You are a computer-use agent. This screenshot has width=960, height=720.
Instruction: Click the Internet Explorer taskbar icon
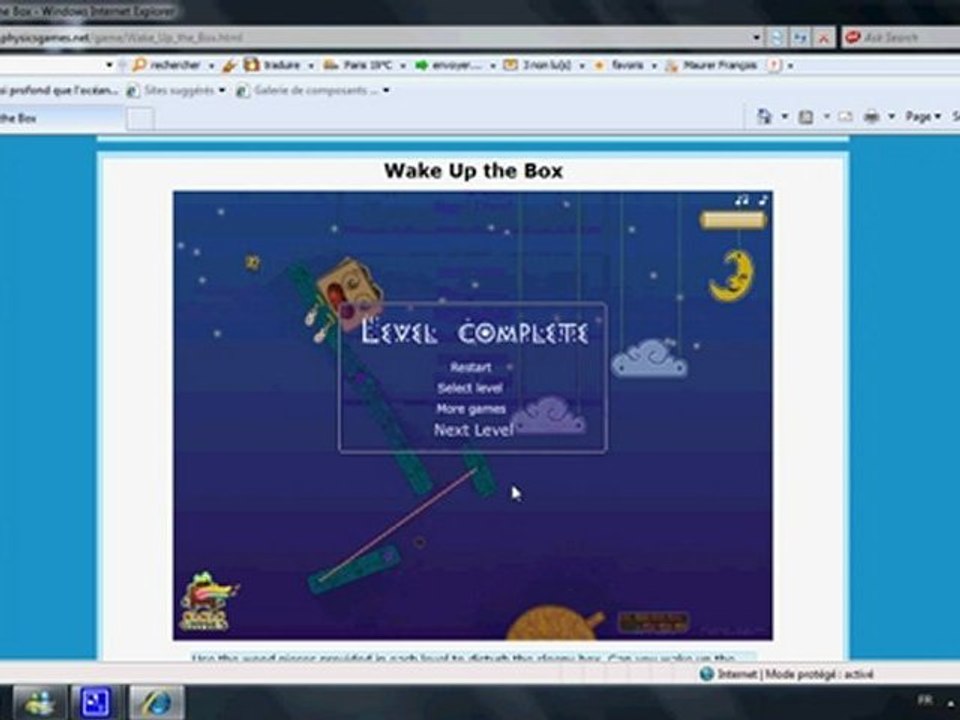pyautogui.click(x=156, y=702)
